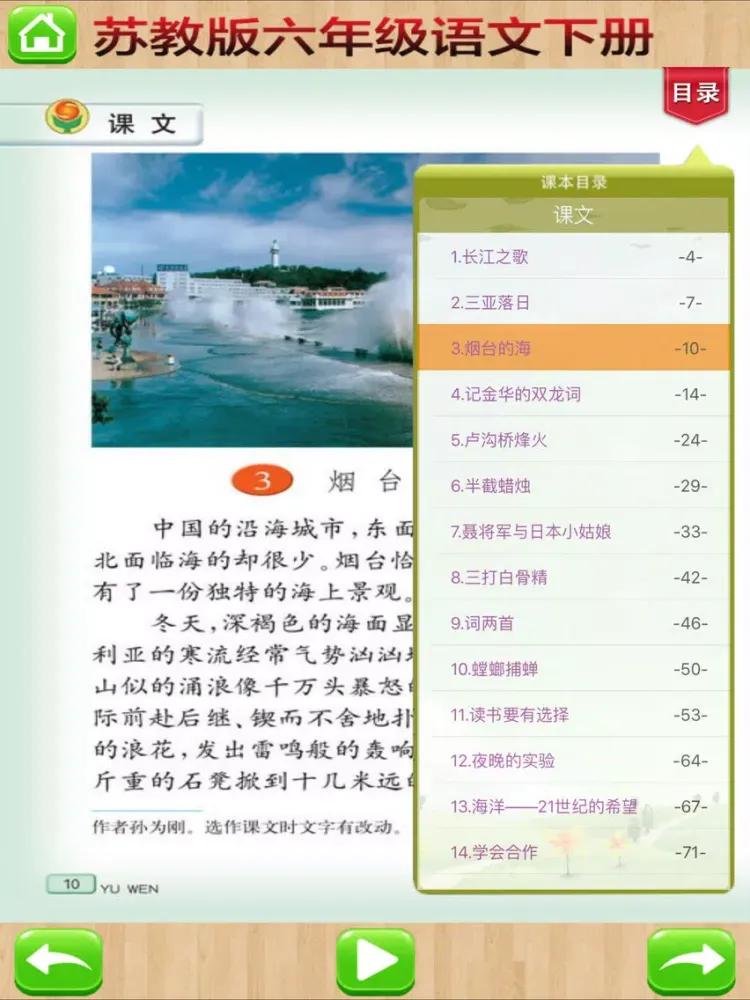Viewport: 750px width, 1000px height.
Task: Click the page number 10 box
Action: pyautogui.click(x=71, y=884)
